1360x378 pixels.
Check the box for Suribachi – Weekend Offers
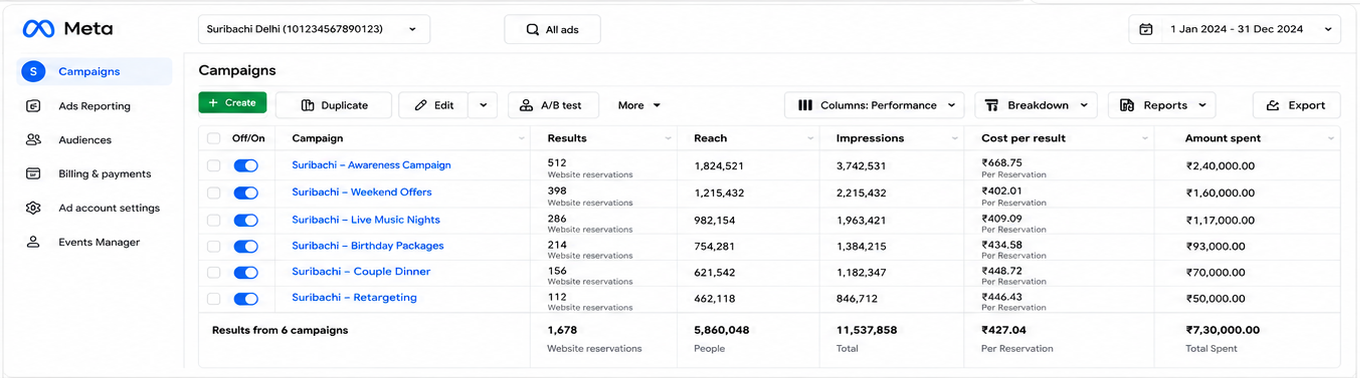click(213, 192)
